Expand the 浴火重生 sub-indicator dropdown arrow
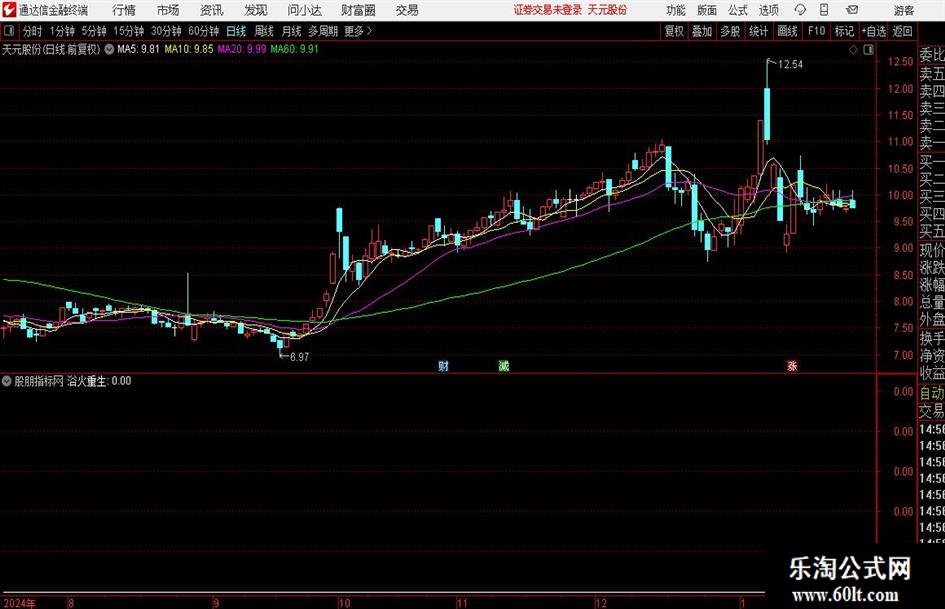Screen dimensions: 945x609 point(7,381)
